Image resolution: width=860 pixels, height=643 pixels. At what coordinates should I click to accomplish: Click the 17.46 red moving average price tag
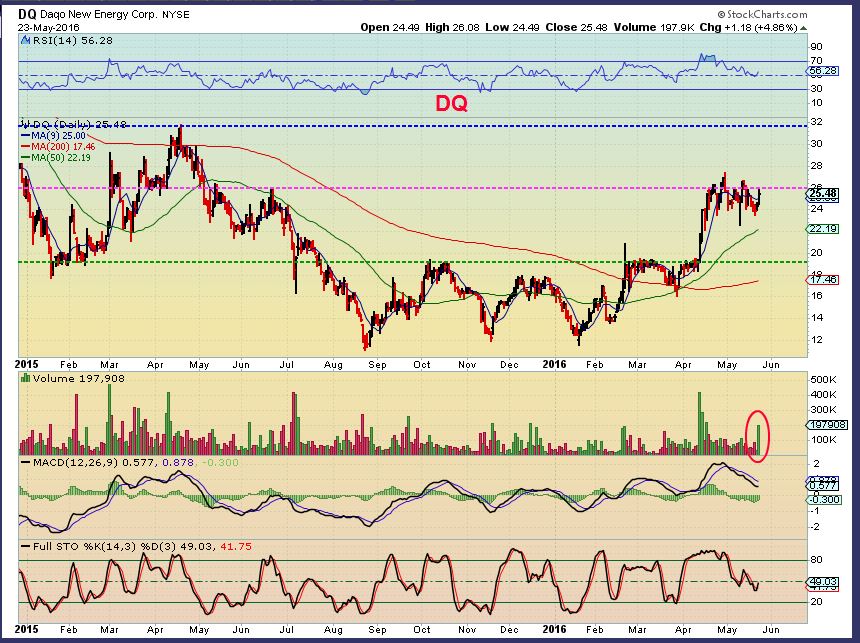point(823,279)
